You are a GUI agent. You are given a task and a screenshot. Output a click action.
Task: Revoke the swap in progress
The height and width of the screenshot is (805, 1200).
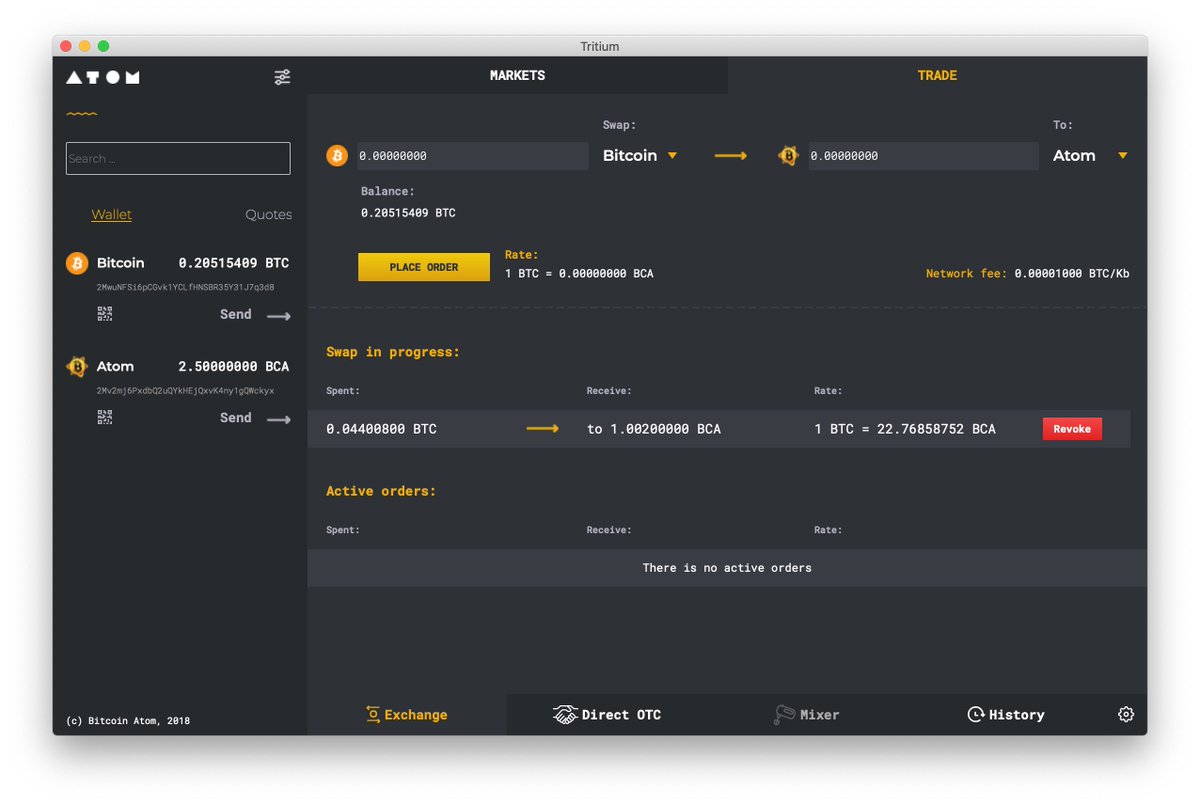1071,428
